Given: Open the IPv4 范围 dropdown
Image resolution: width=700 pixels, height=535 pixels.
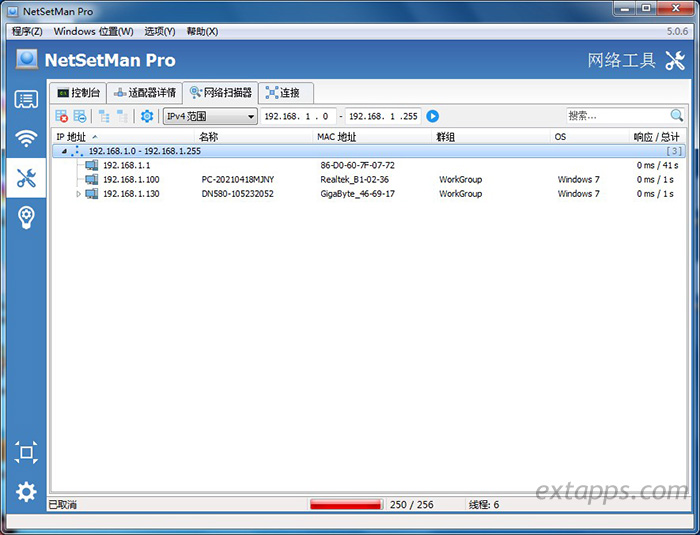Looking at the screenshot, I should click(x=210, y=117).
